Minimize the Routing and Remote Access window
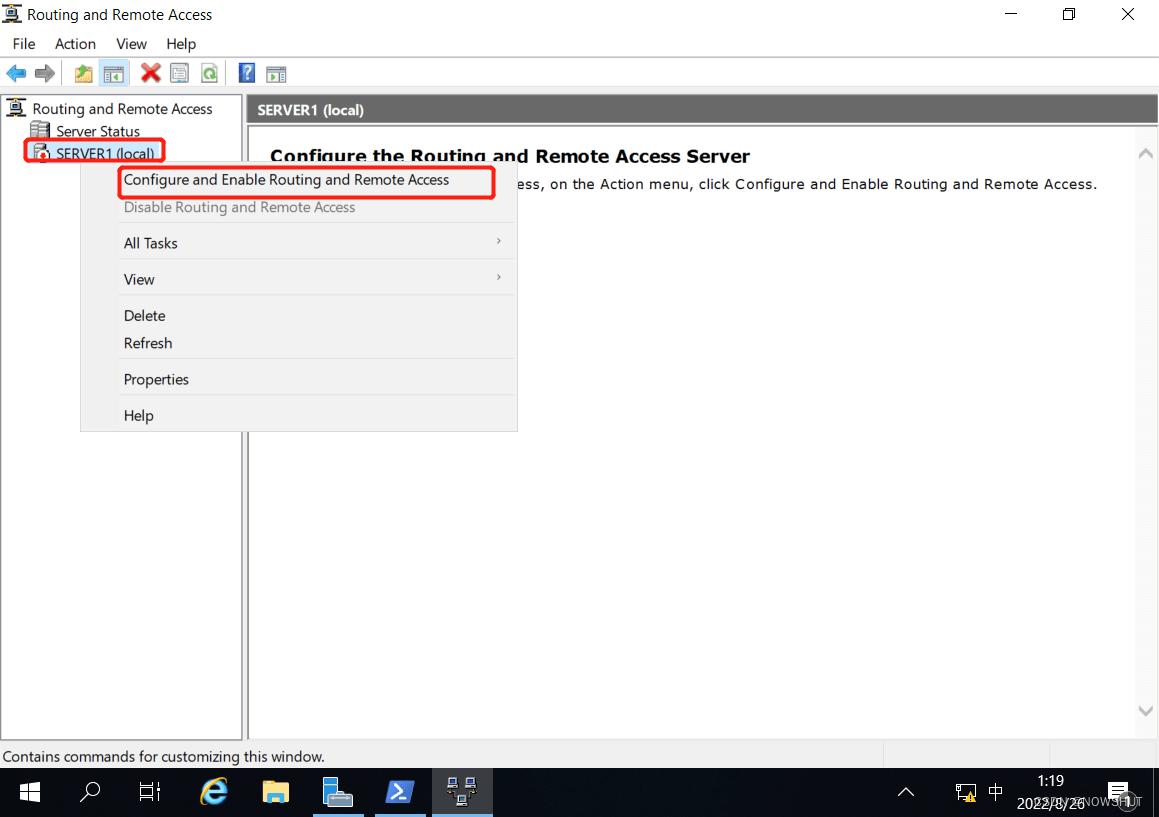1159x817 pixels. tap(1011, 14)
